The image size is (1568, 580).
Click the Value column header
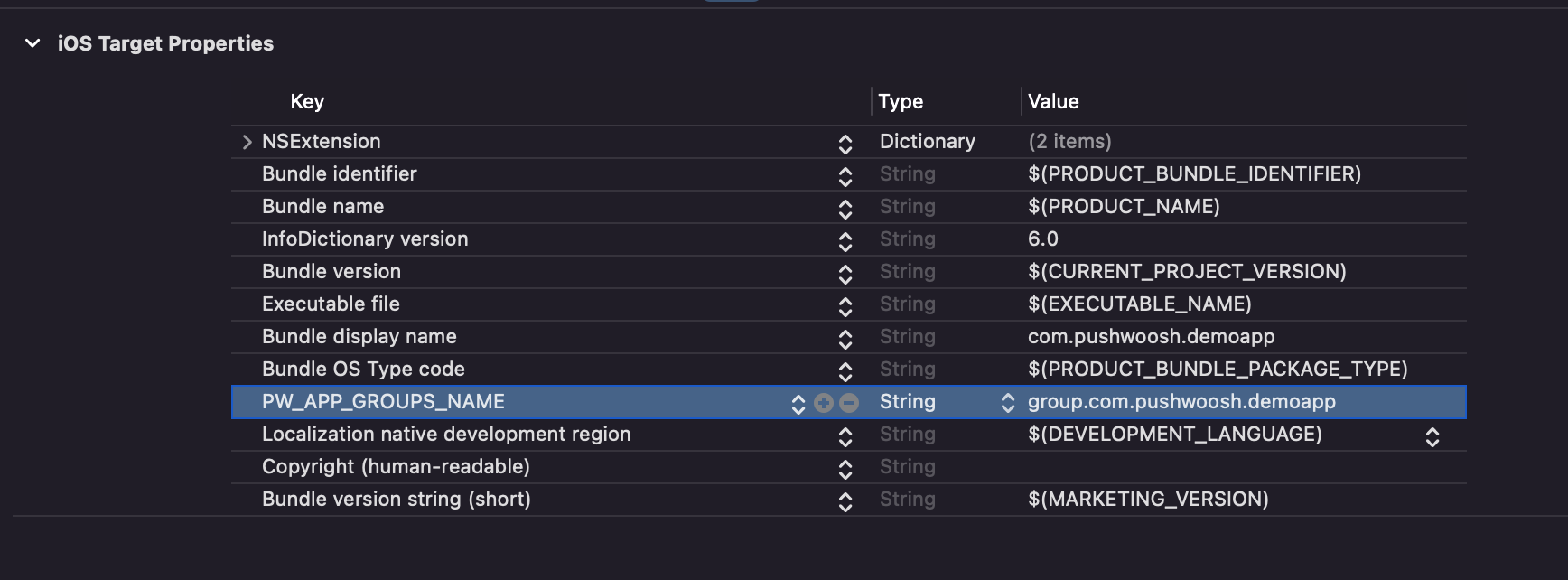point(1053,101)
